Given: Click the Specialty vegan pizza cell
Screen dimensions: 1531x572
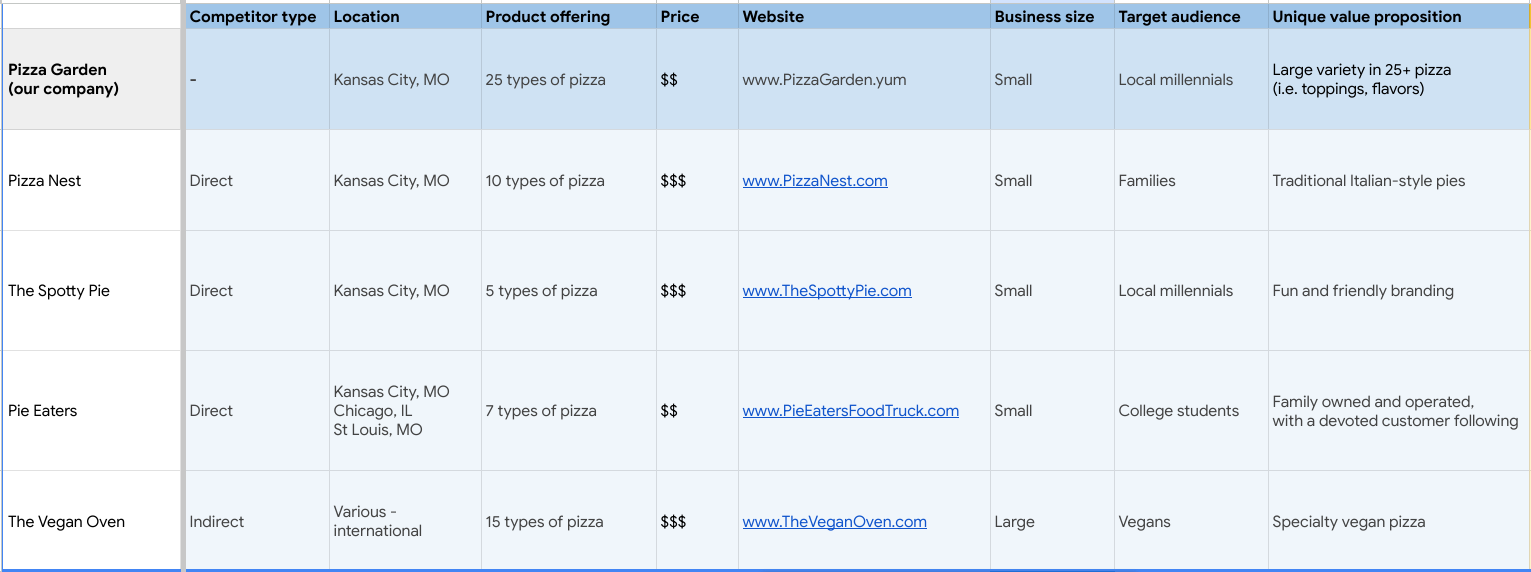Looking at the screenshot, I should coord(1348,522).
